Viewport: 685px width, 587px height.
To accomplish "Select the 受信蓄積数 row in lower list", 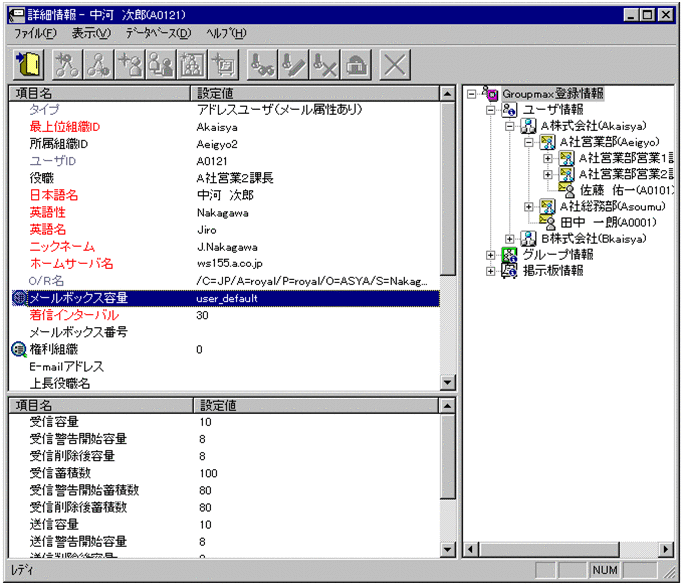I will (x=225, y=473).
